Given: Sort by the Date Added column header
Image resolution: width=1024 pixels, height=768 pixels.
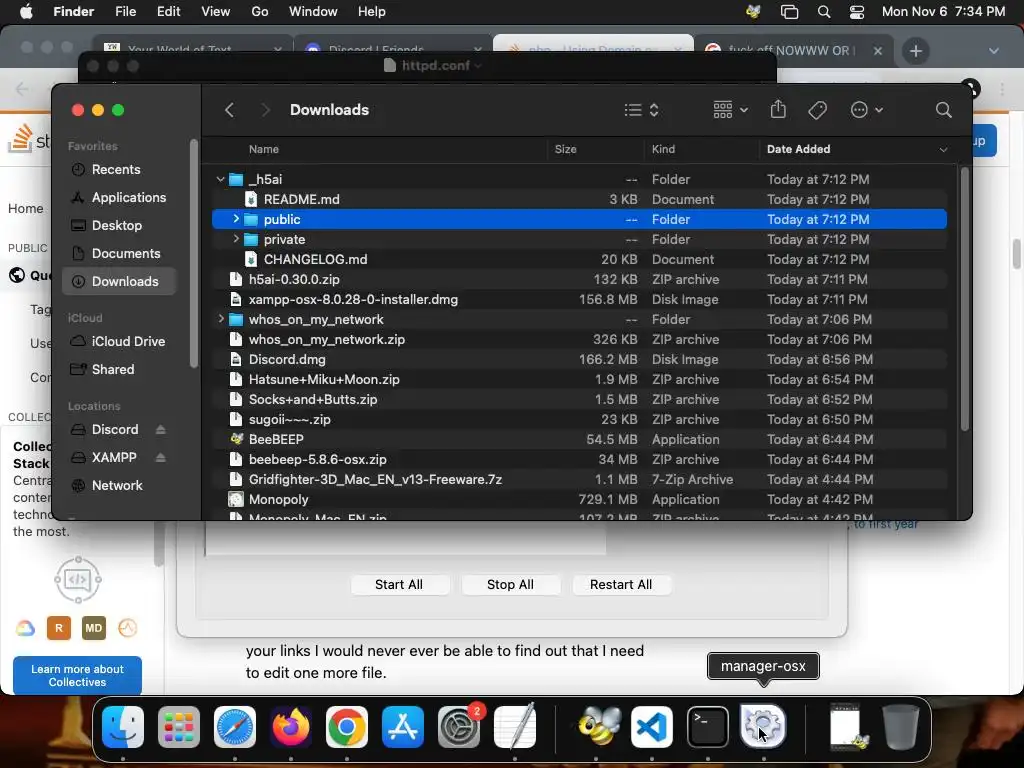Looking at the screenshot, I should coord(798,149).
